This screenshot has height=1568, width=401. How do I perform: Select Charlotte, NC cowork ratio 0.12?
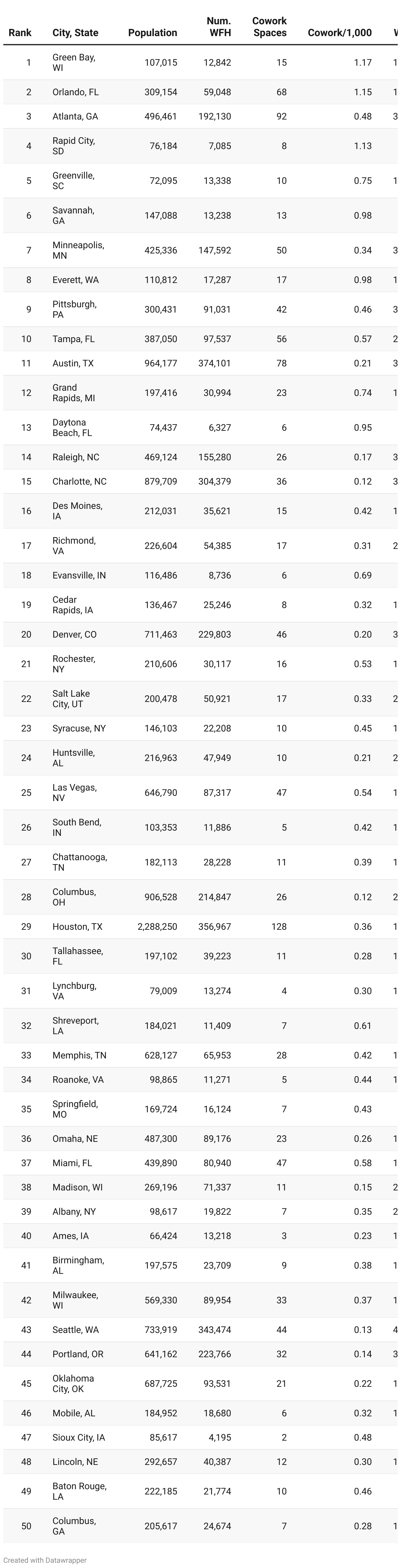coord(363,482)
